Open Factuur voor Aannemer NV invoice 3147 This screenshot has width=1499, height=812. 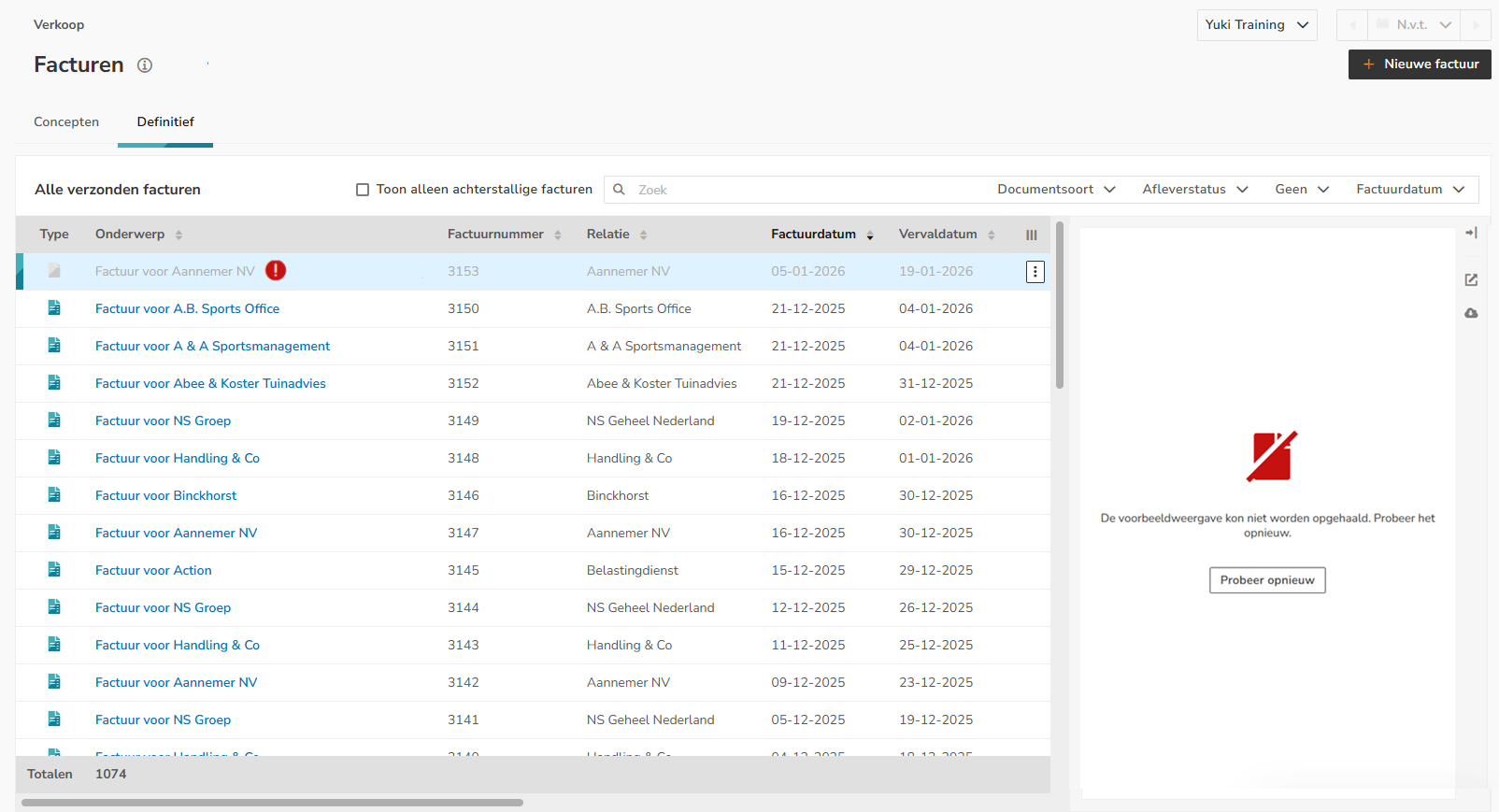pyautogui.click(x=176, y=534)
